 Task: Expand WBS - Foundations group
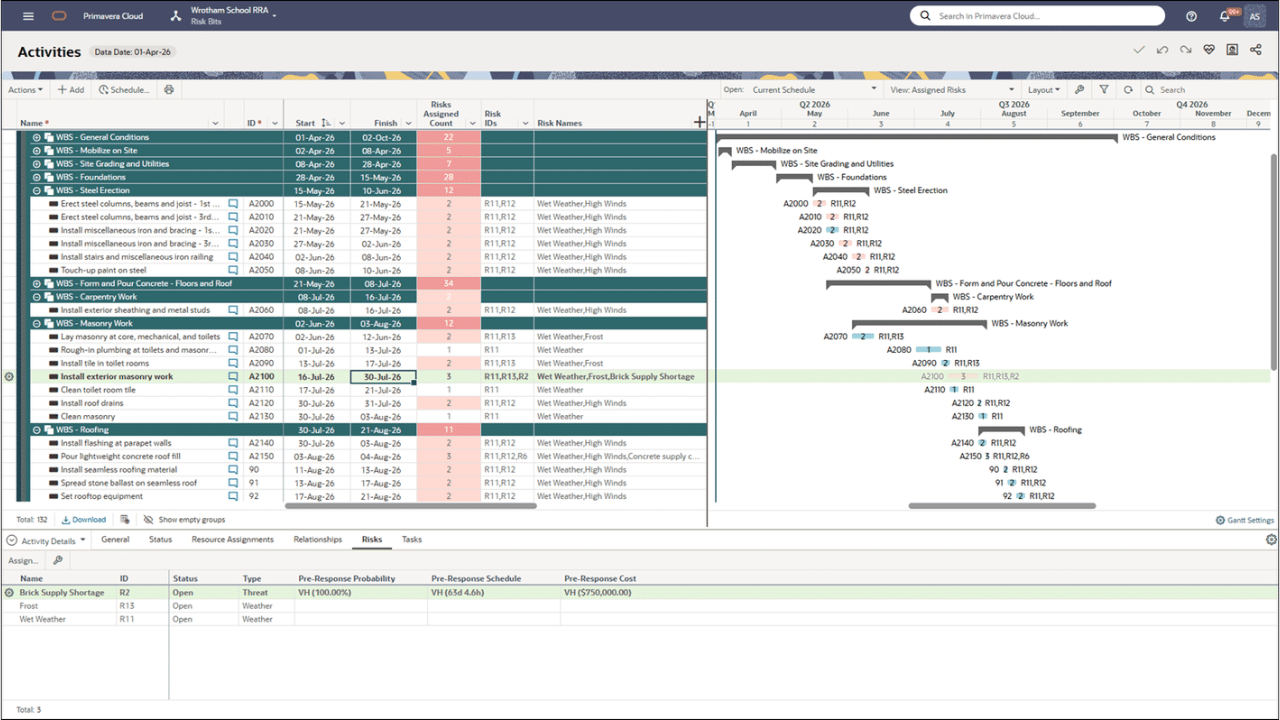37,177
